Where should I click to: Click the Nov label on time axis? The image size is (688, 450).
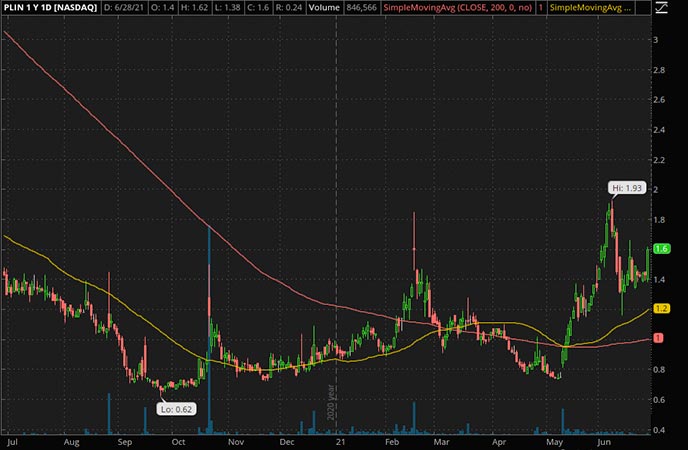coord(236,442)
